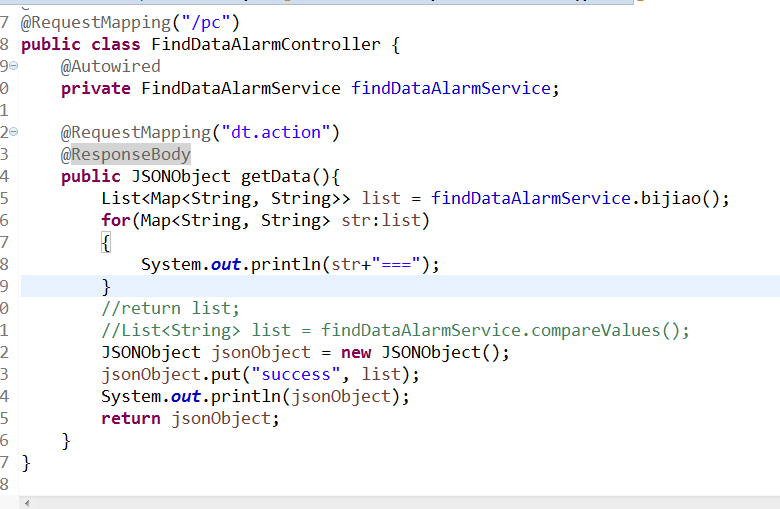Click the getData method name
This screenshot has height=509, width=780.
point(276,176)
